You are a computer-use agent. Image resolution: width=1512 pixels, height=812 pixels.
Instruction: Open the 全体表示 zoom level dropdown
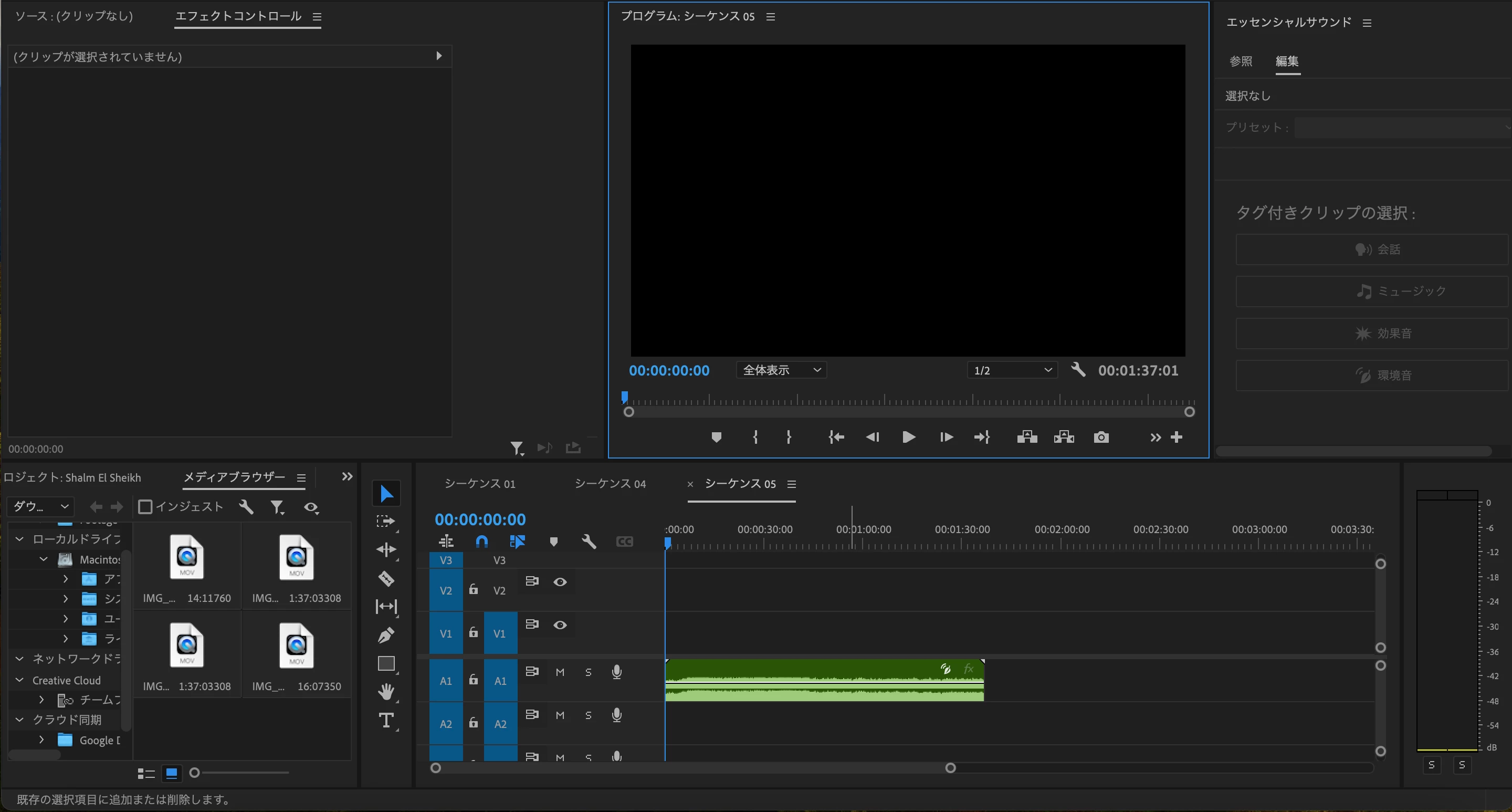pos(781,370)
